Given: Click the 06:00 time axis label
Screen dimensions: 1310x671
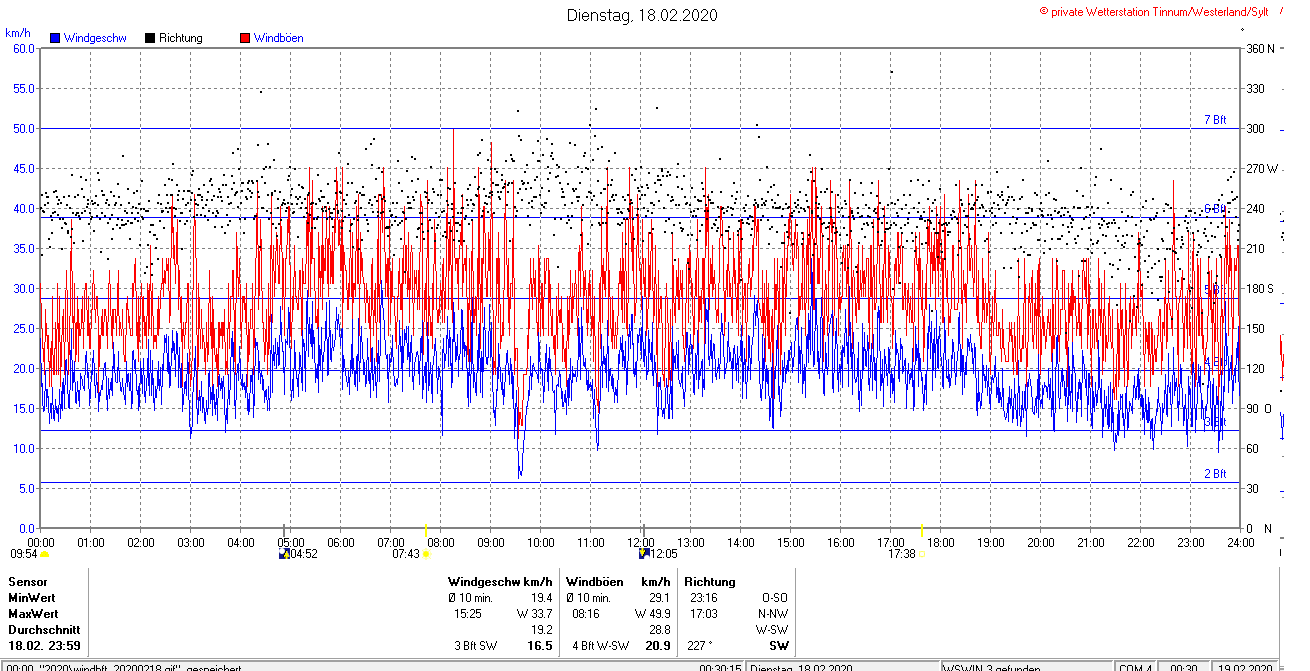Looking at the screenshot, I should [x=340, y=543].
